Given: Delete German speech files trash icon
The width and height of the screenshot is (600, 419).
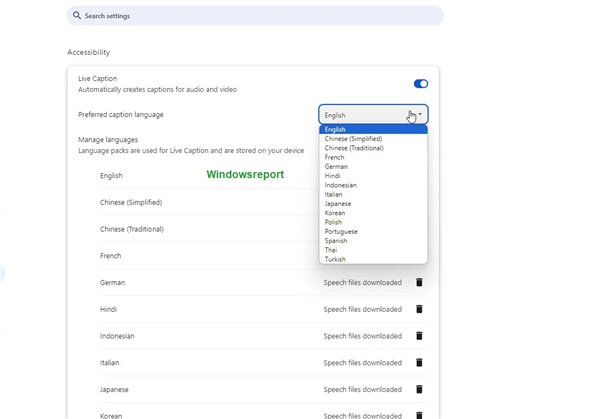Looking at the screenshot, I should 419,282.
